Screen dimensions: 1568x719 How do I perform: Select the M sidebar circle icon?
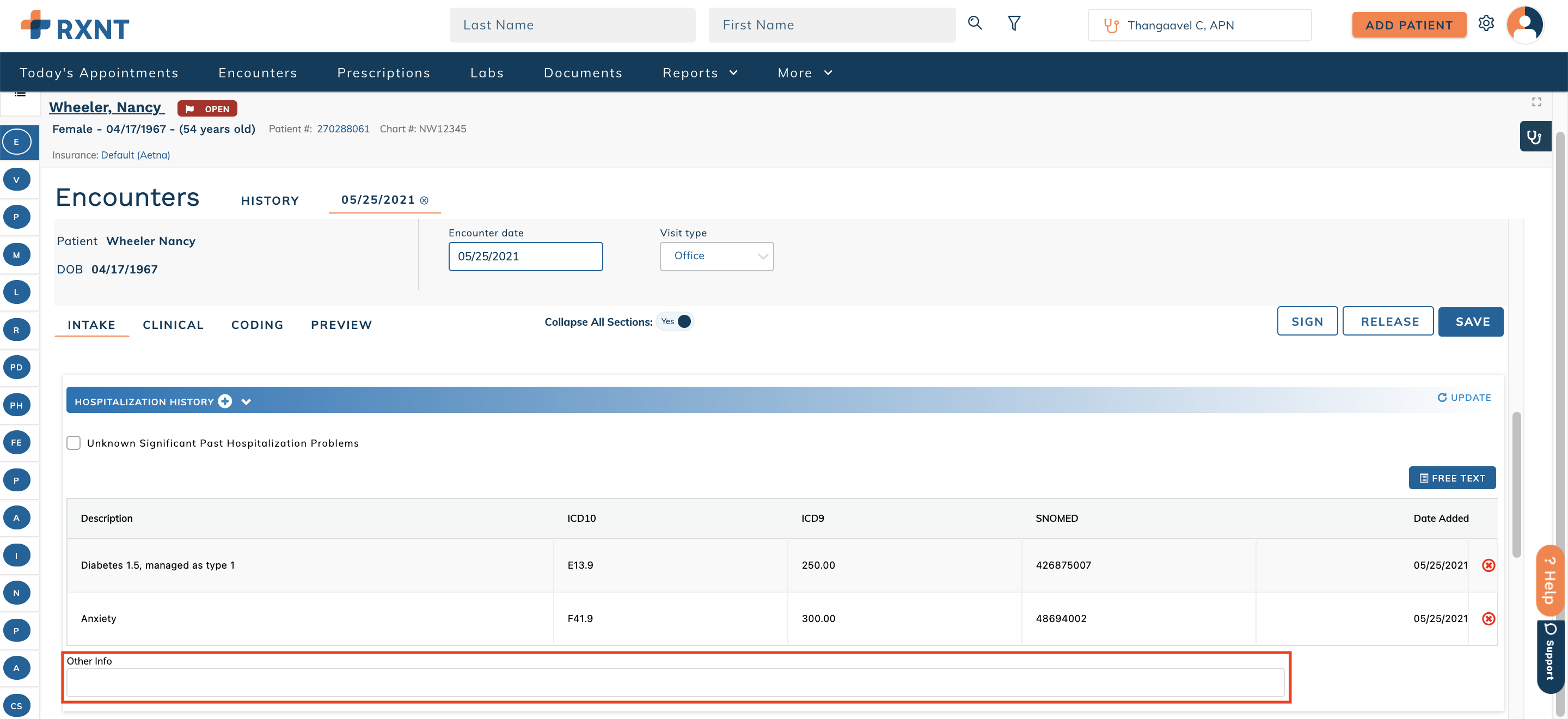click(16, 254)
